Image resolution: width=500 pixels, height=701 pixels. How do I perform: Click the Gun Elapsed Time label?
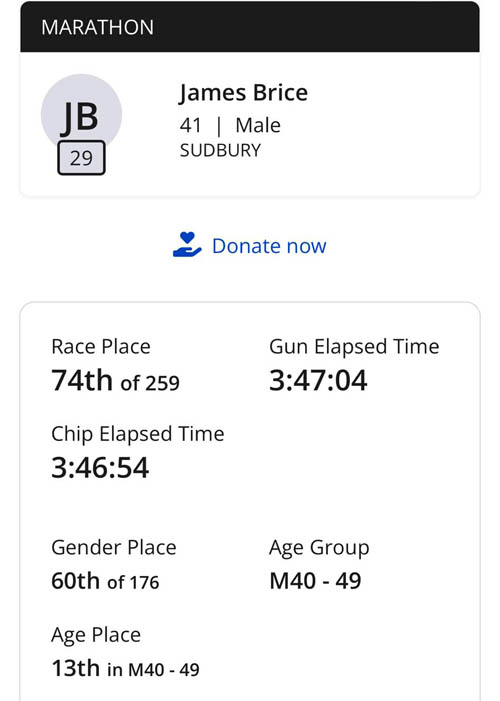coord(354,347)
